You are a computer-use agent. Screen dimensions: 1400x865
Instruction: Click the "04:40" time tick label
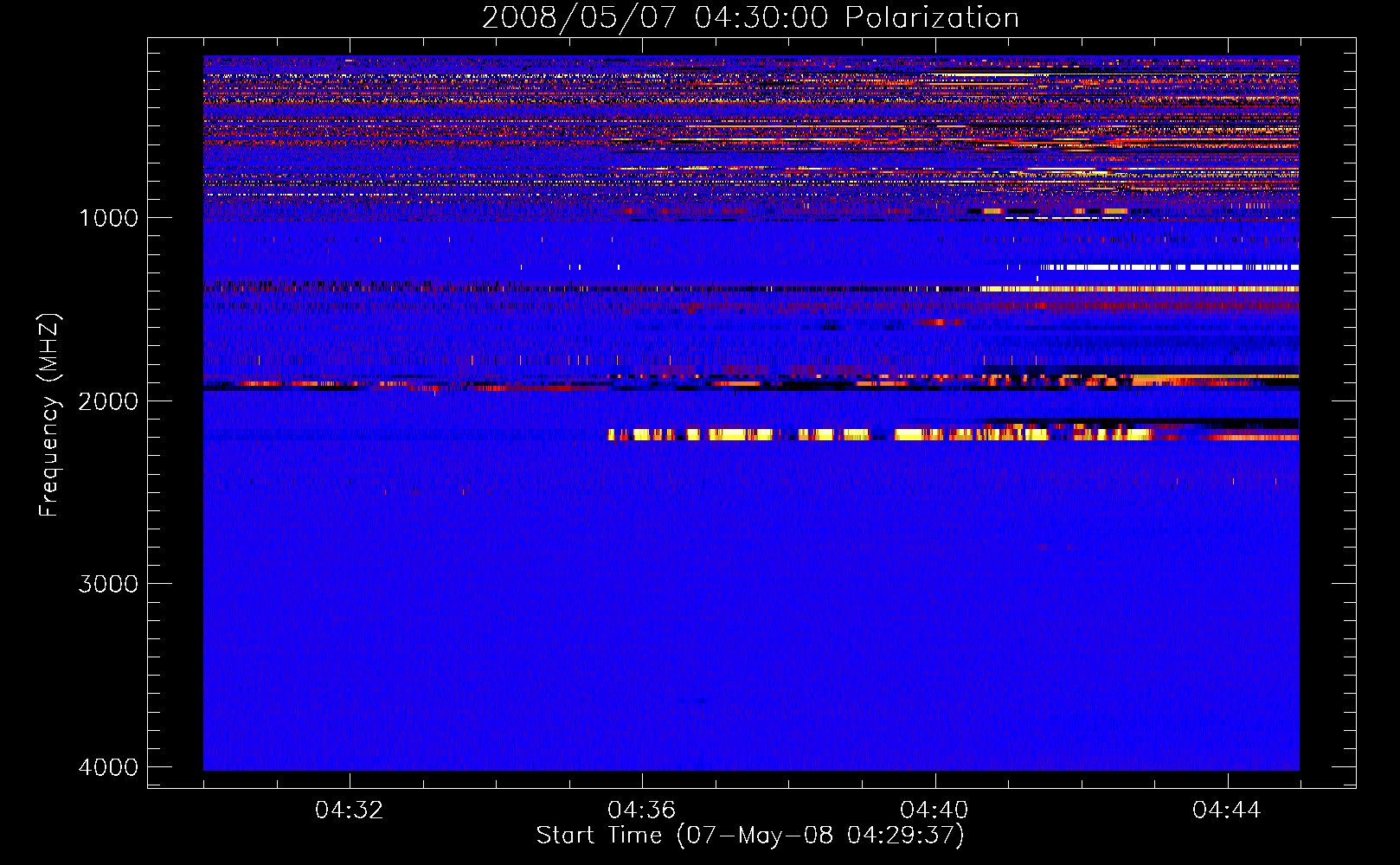tap(934, 811)
